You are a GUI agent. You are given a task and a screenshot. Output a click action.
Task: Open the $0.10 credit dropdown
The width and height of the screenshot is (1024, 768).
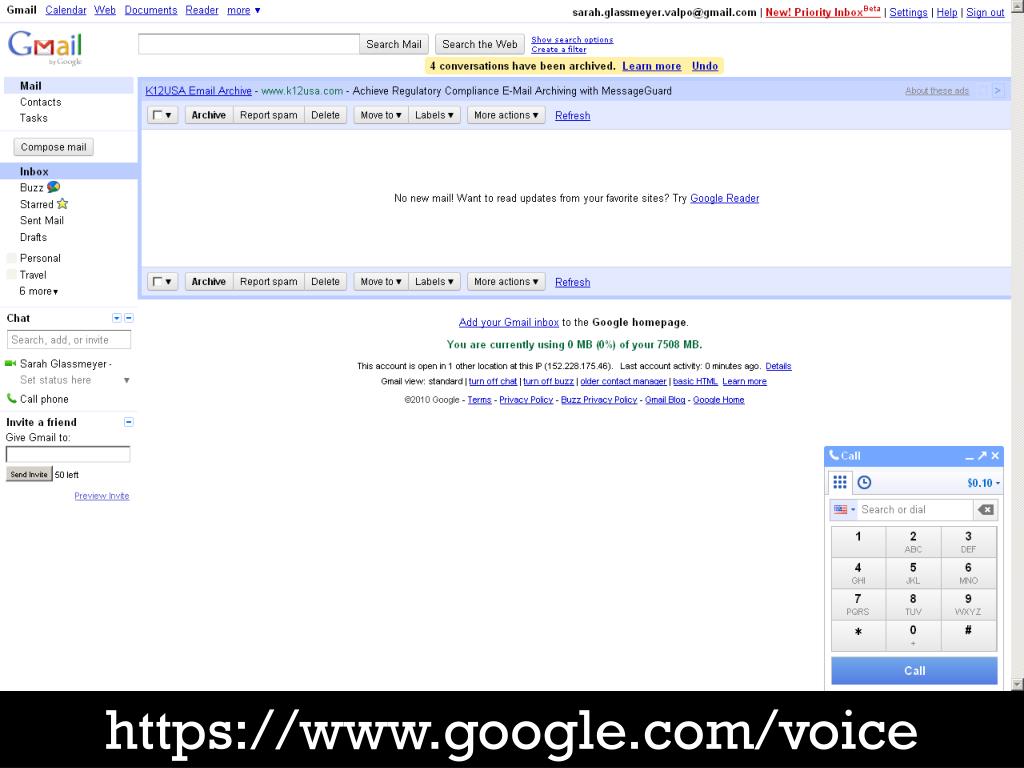[x=984, y=483]
